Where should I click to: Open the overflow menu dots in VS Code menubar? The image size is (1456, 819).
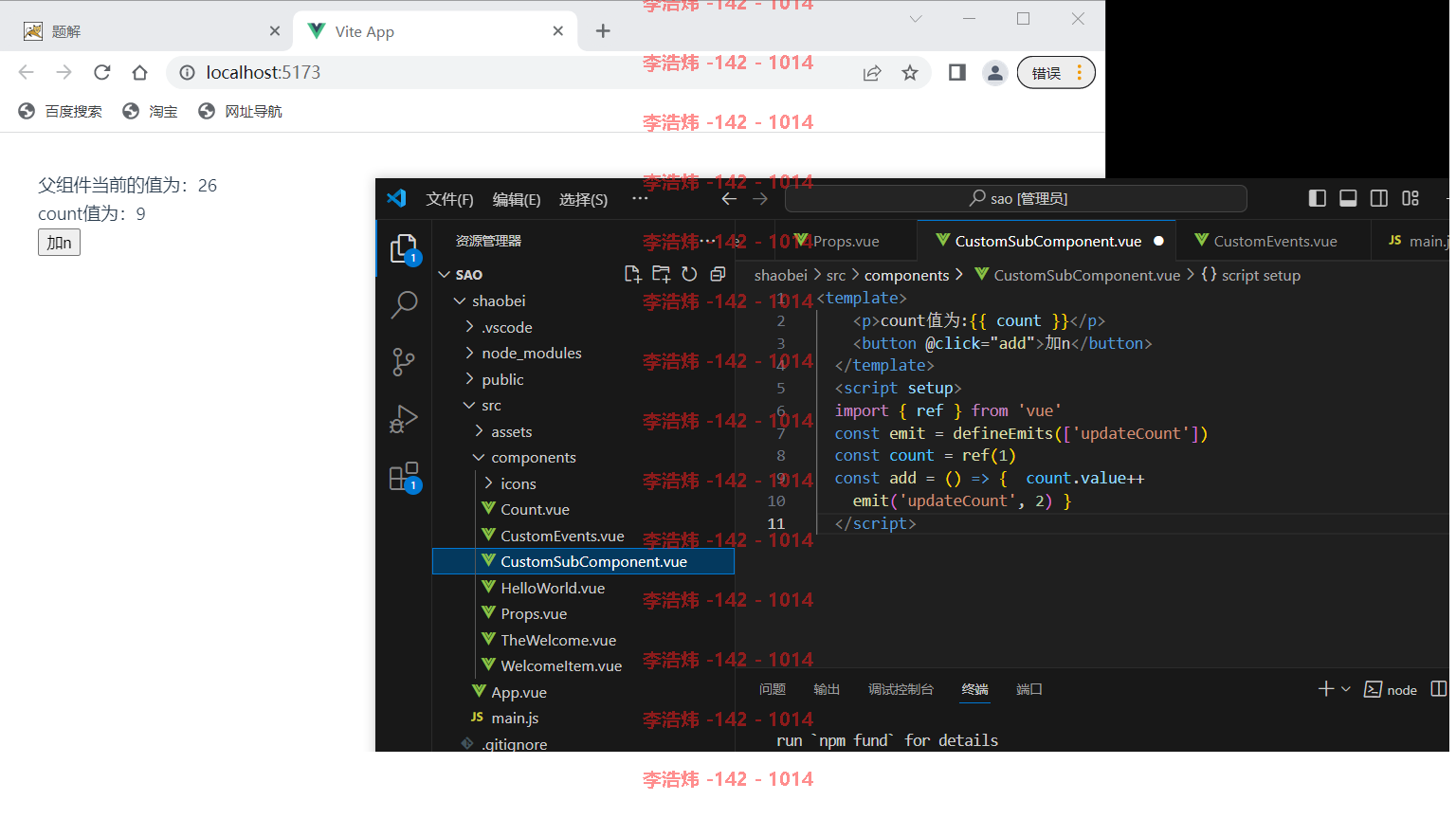pyautogui.click(x=640, y=198)
